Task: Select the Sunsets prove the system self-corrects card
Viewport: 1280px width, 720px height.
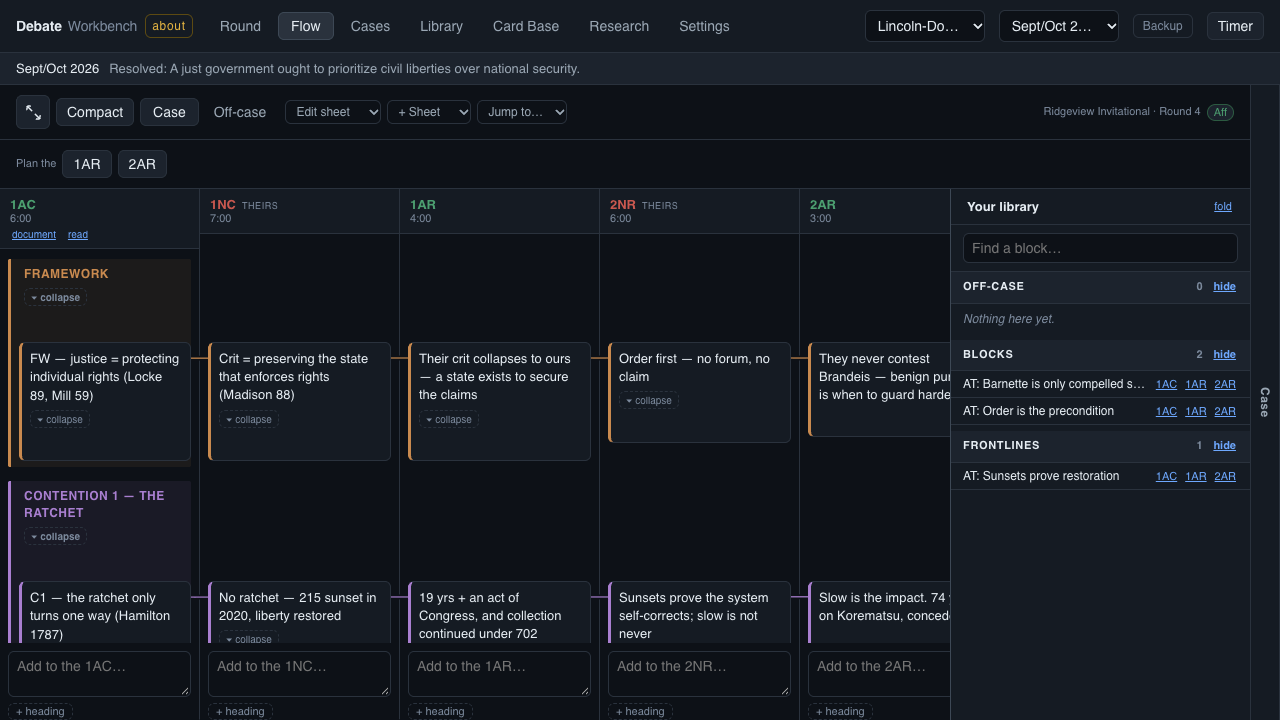Action: tap(699, 613)
